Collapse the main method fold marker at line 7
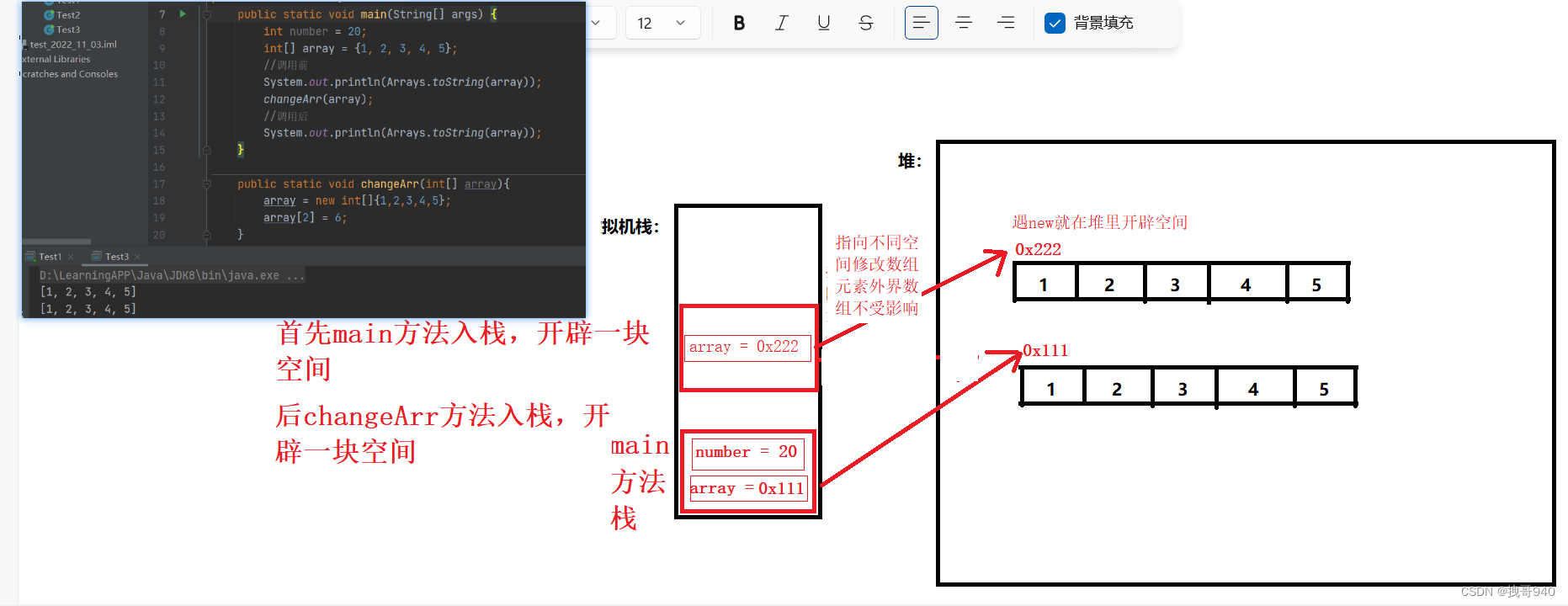Screen dimensions: 1568x606 click(206, 14)
